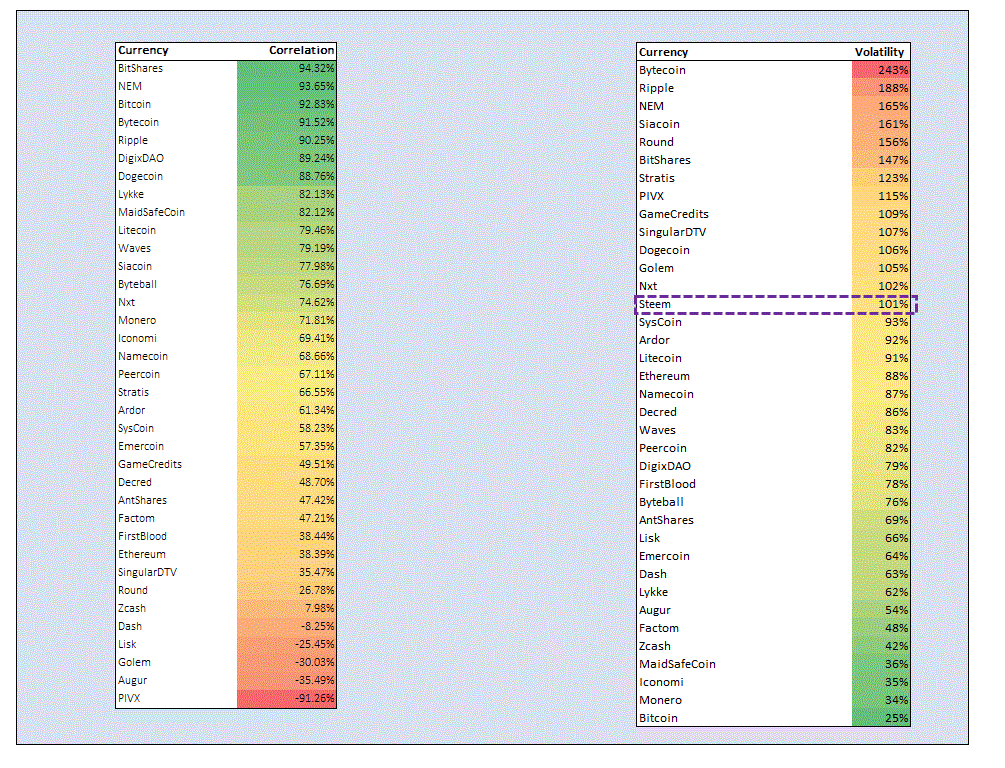Viewport: 1005px width, 768px height.
Task: Select Decred in the volatility table
Action: pos(658,412)
